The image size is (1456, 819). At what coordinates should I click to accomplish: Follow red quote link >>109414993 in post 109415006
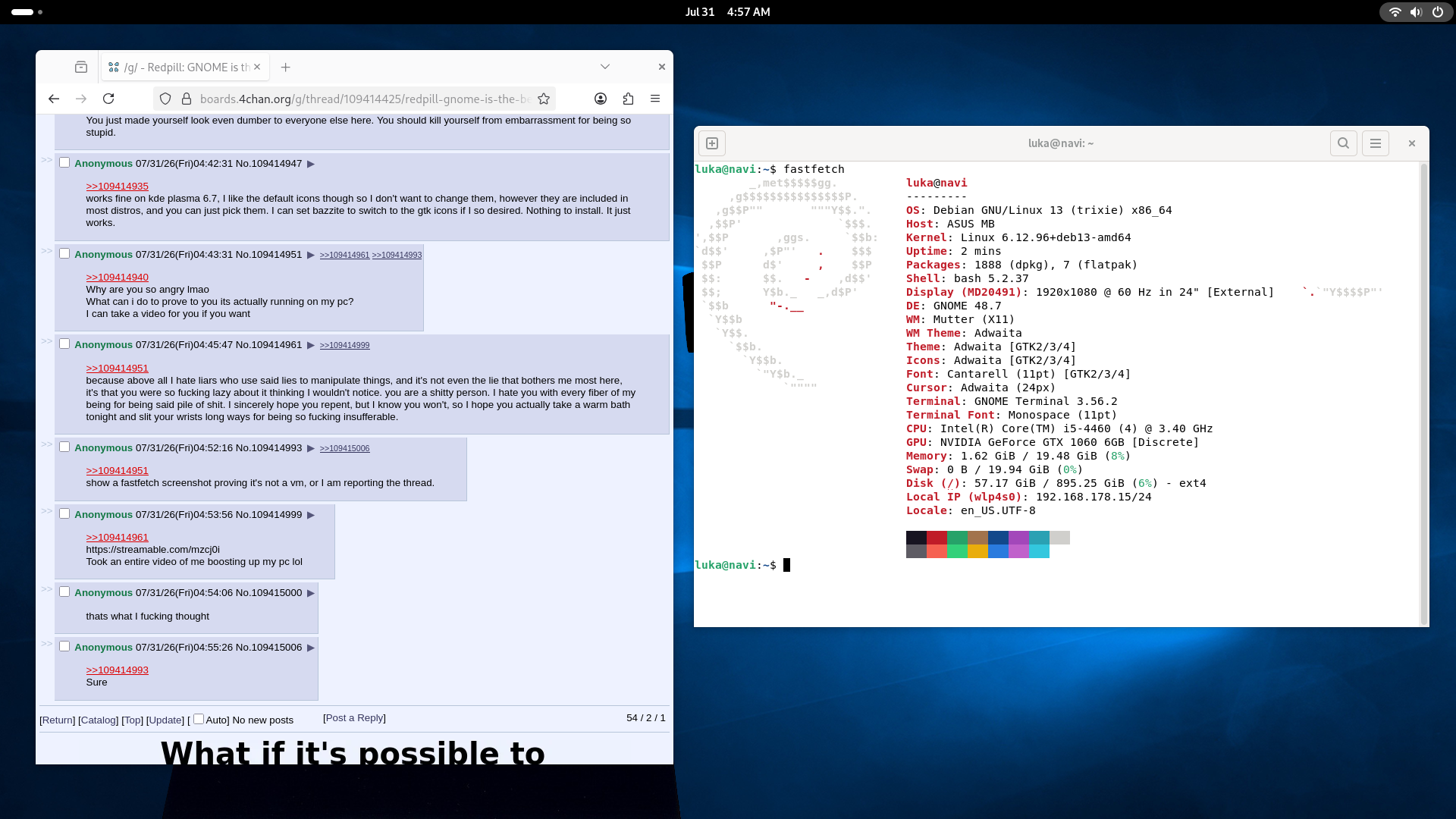tap(118, 670)
